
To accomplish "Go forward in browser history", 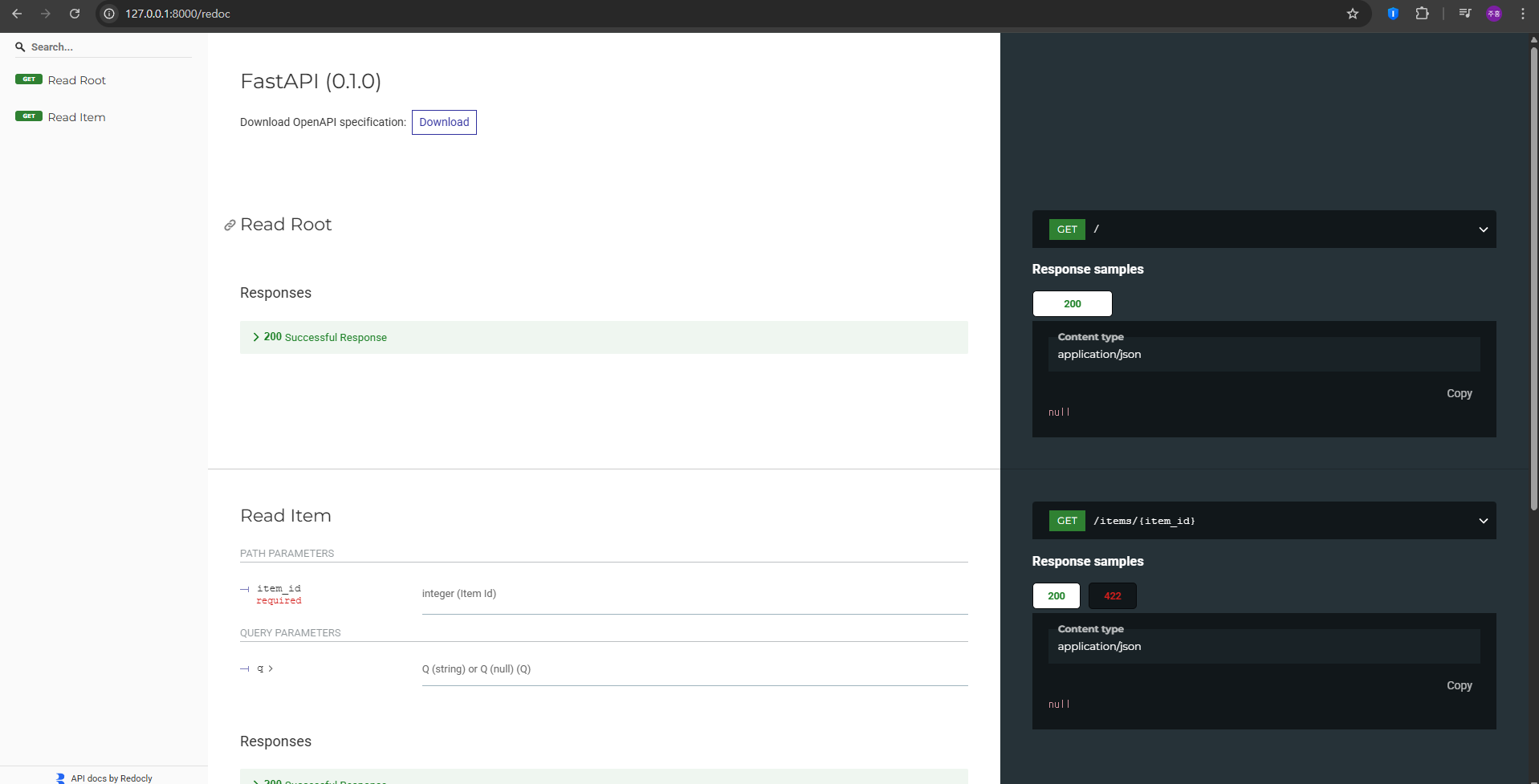I will [x=46, y=14].
